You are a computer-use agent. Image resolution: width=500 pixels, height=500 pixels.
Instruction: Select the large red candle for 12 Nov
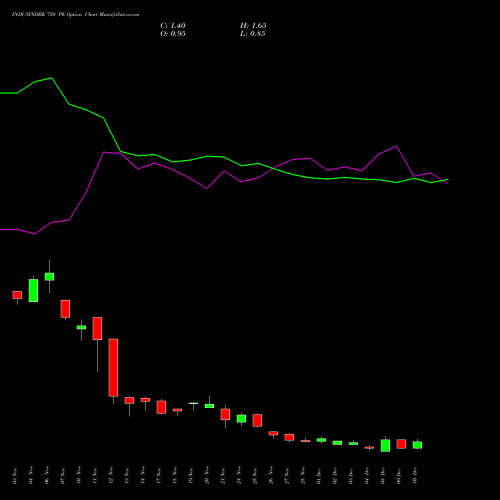tap(113, 368)
